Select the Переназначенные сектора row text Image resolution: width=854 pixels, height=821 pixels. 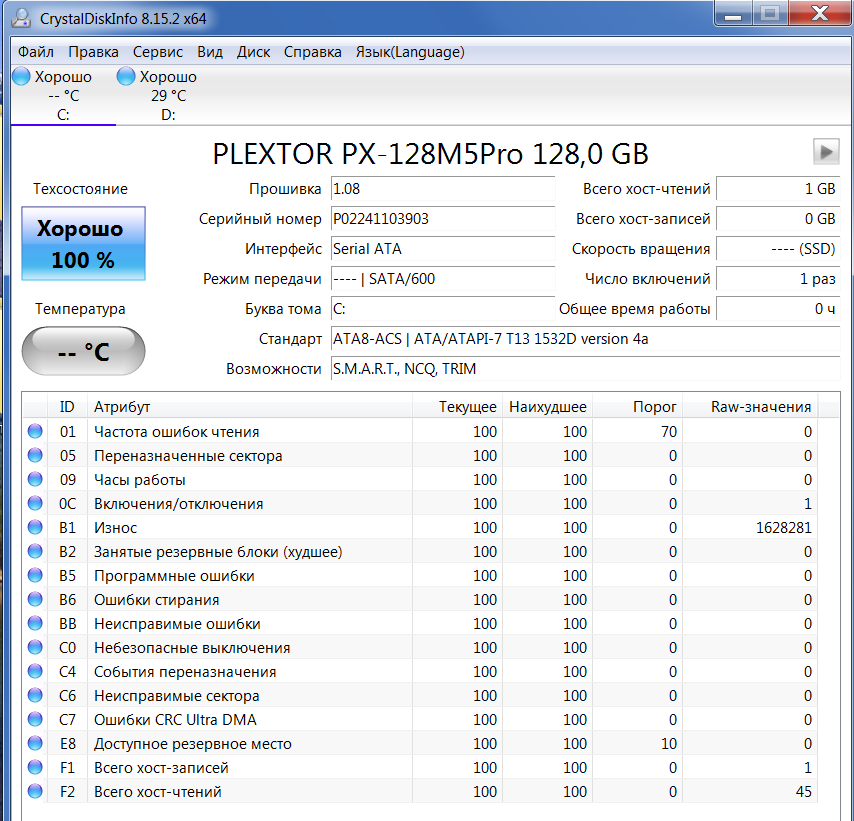(188, 455)
